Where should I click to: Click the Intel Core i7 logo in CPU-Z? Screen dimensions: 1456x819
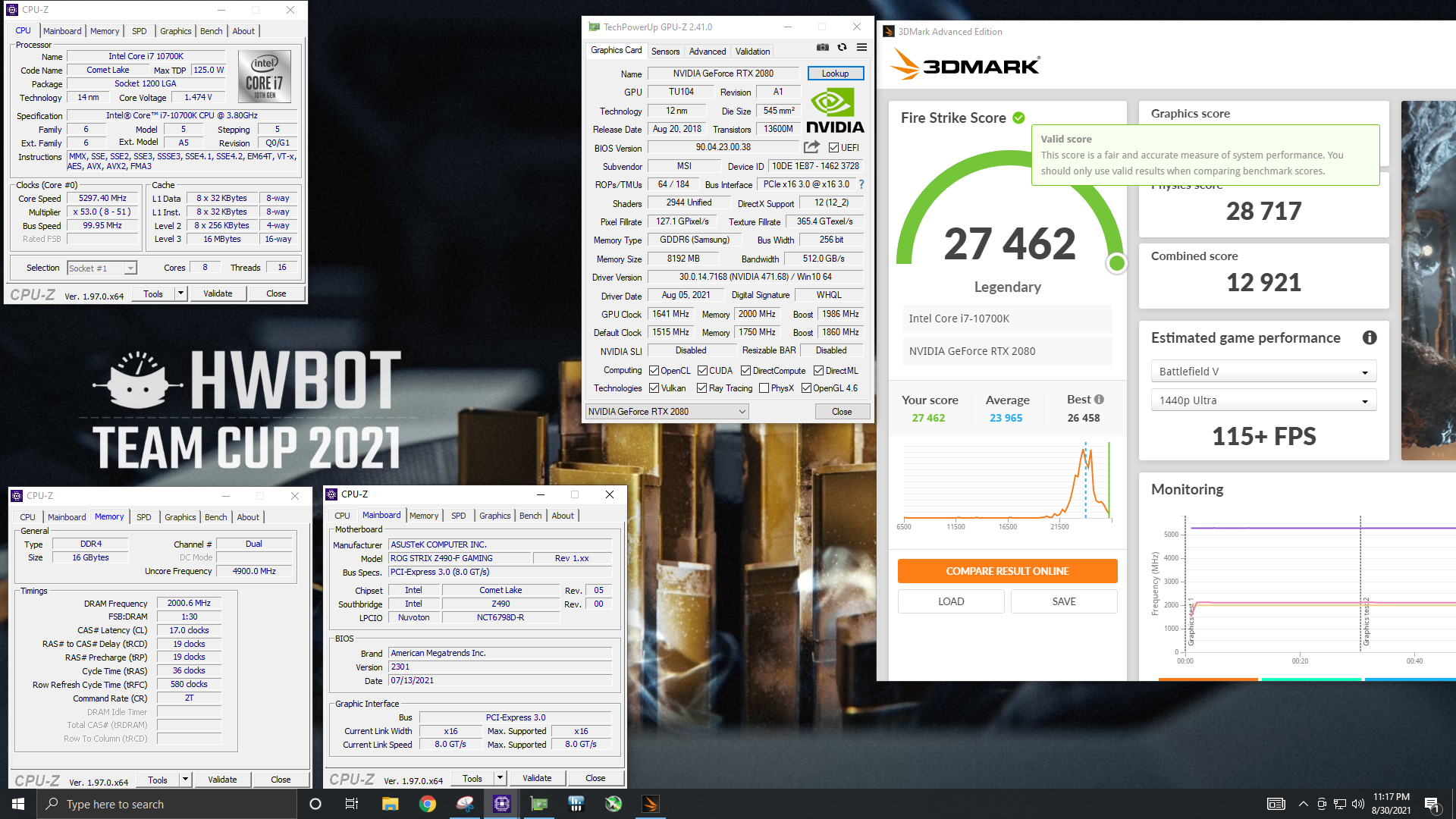pyautogui.click(x=264, y=76)
